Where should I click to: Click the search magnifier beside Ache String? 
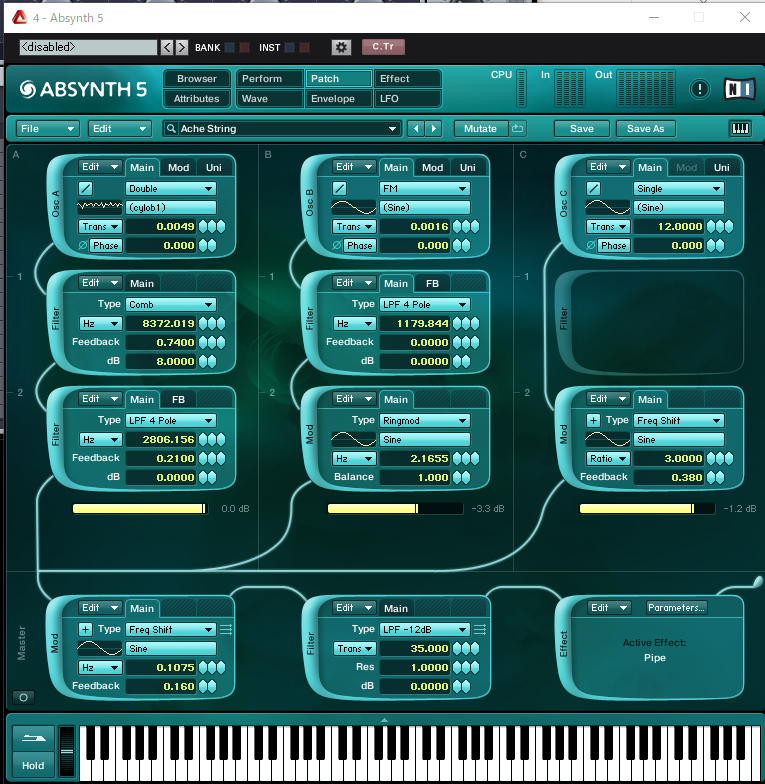tap(171, 128)
